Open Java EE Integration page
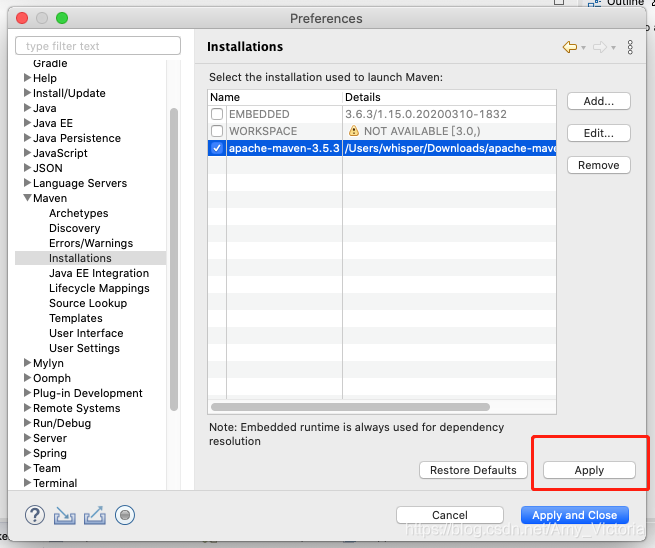 99,273
